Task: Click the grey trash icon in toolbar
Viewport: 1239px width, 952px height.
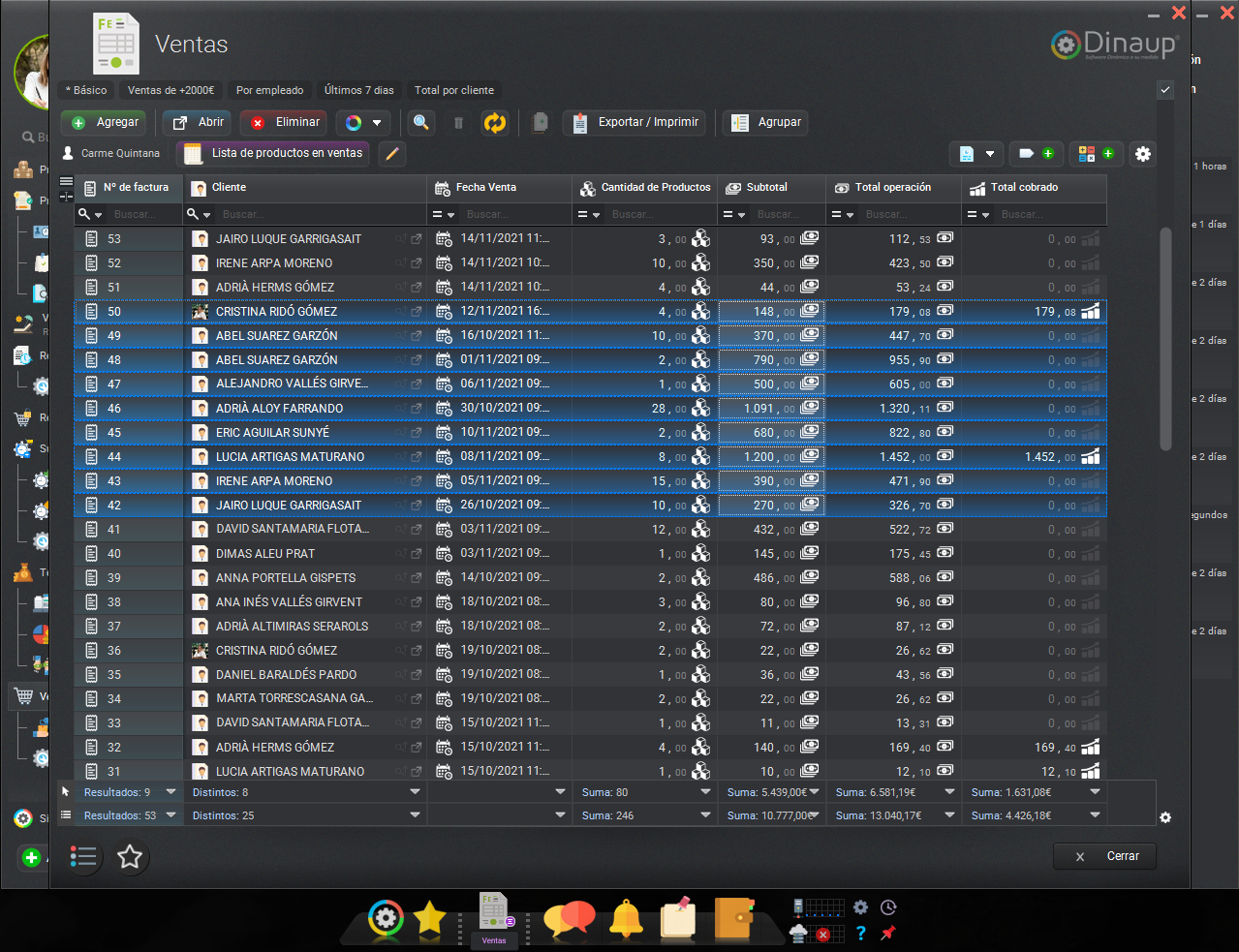Action: coord(458,123)
